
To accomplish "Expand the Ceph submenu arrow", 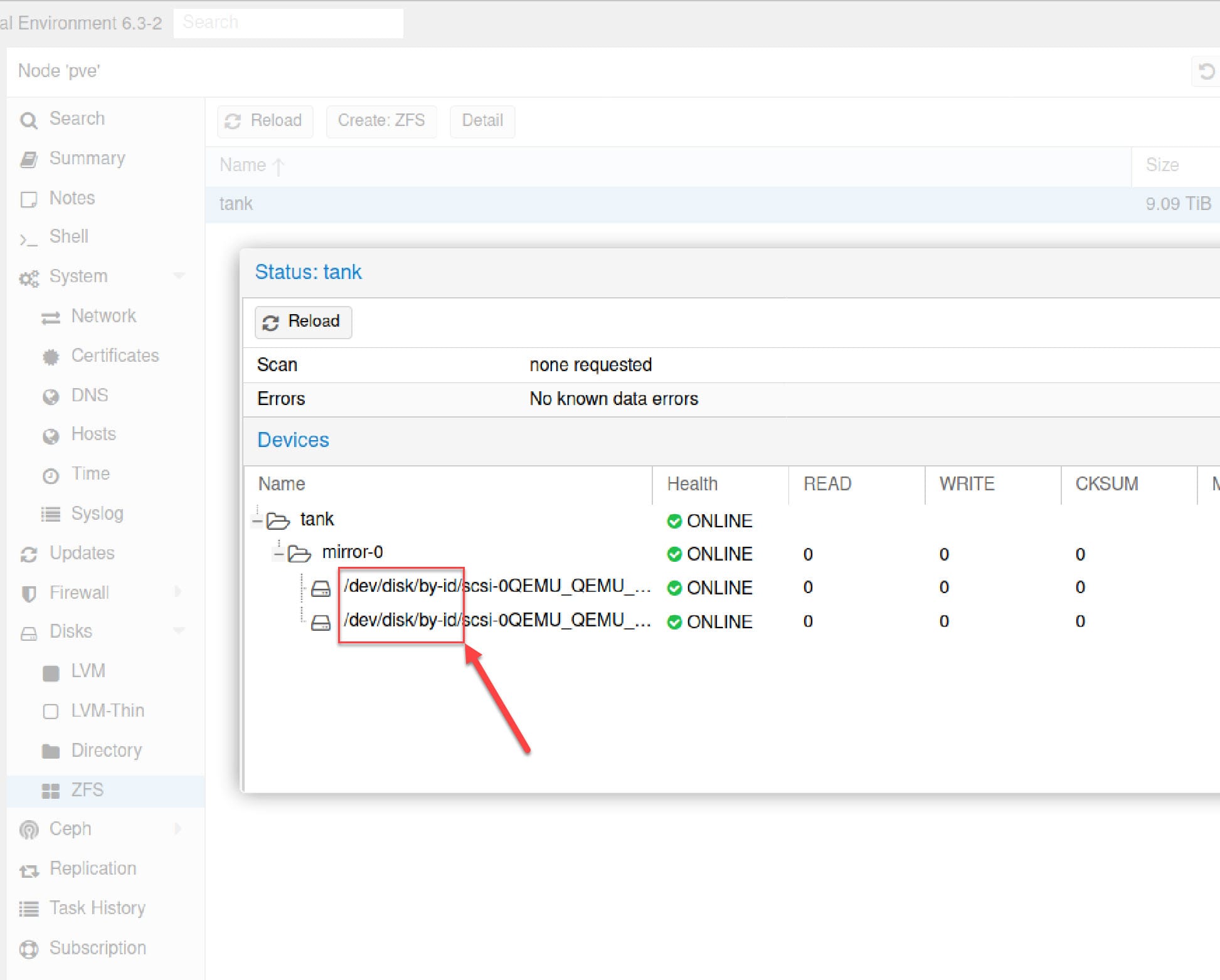I will [178, 829].
